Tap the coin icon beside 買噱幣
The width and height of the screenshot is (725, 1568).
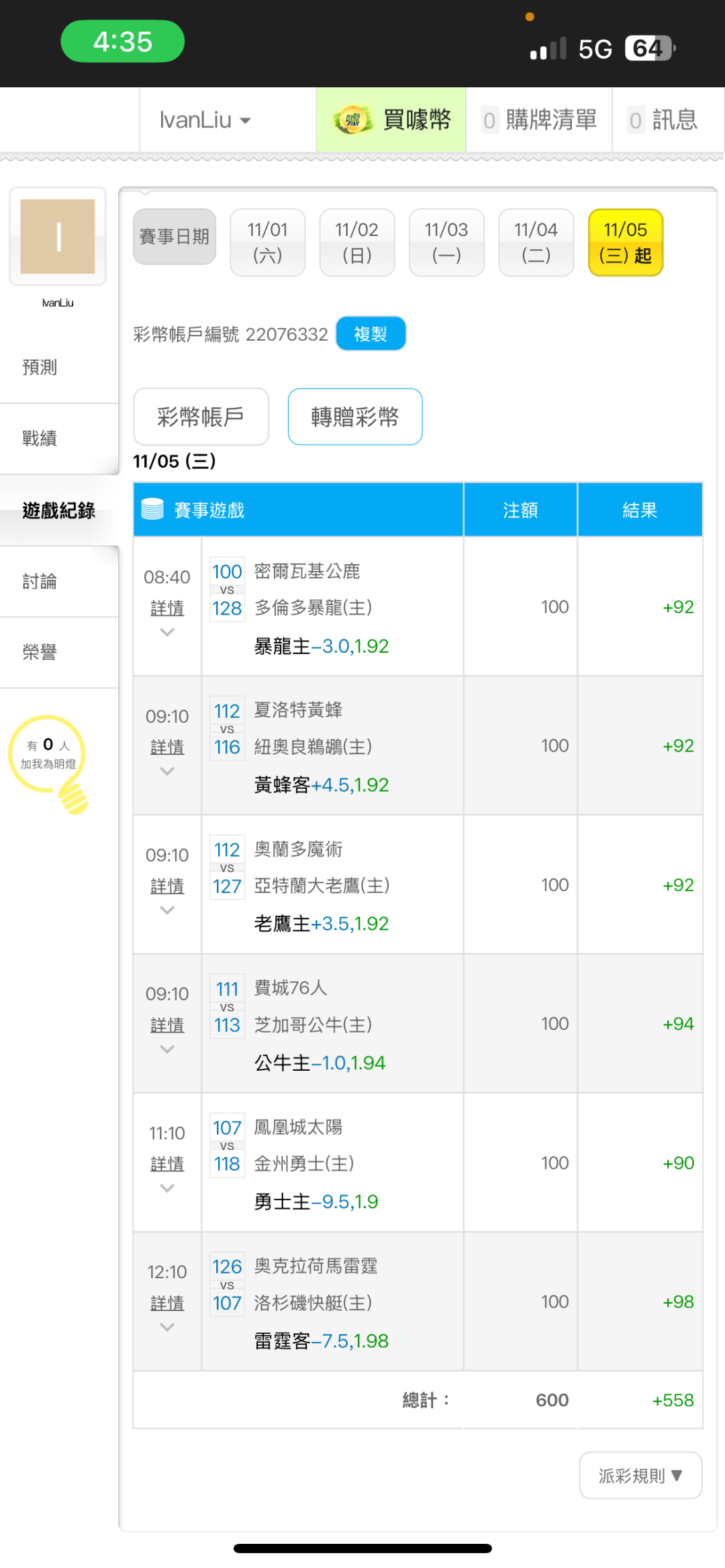pyautogui.click(x=352, y=121)
